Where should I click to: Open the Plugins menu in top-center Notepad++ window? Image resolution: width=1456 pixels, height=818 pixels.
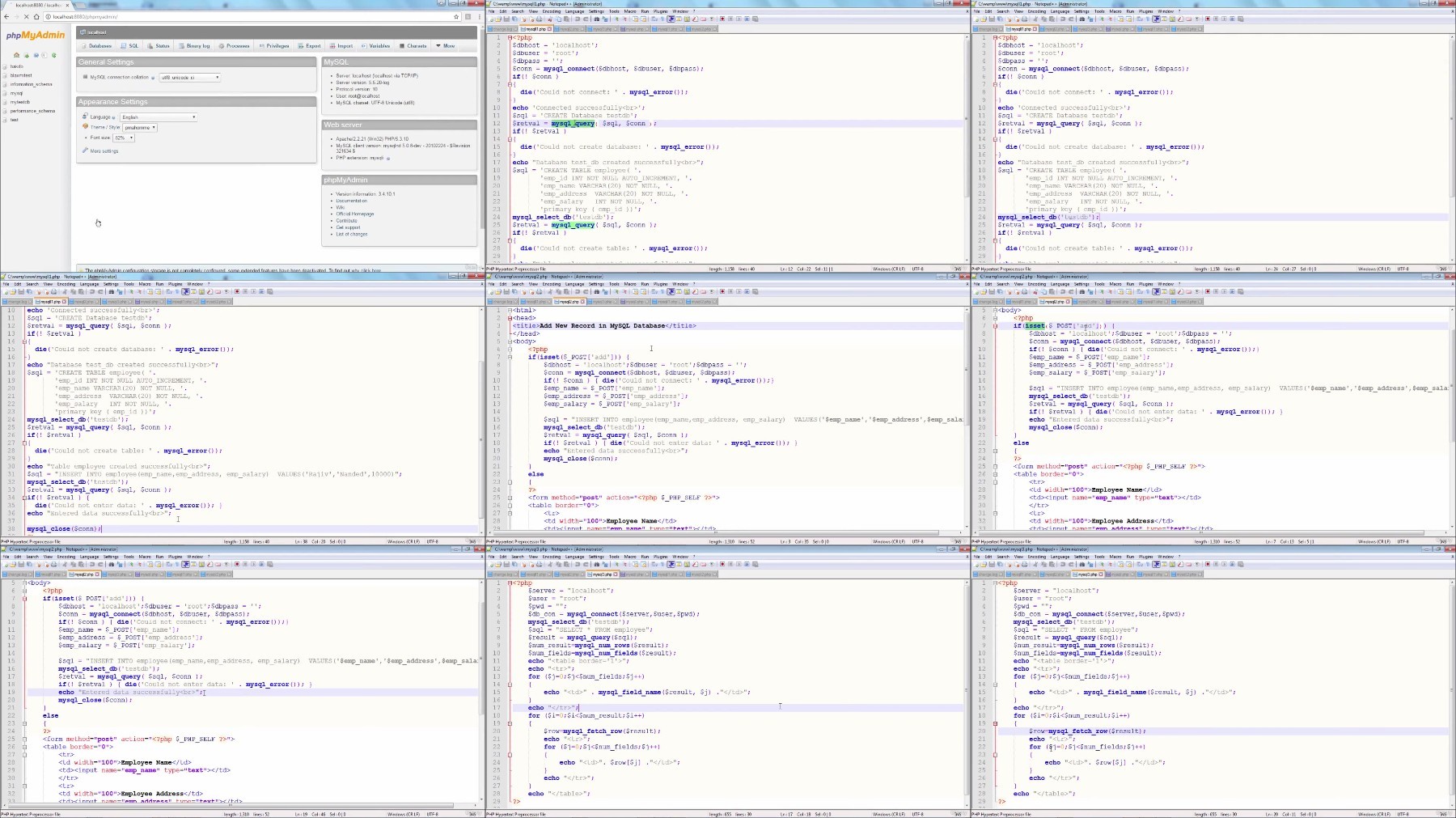coord(660,11)
